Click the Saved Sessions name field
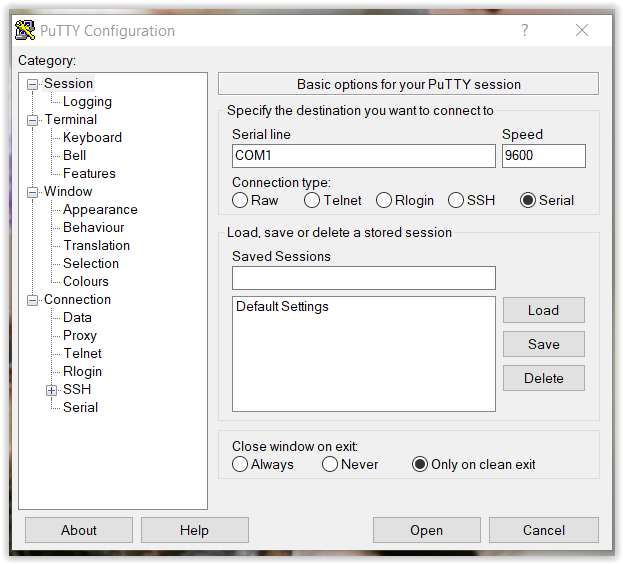The image size is (623, 564). [x=364, y=278]
